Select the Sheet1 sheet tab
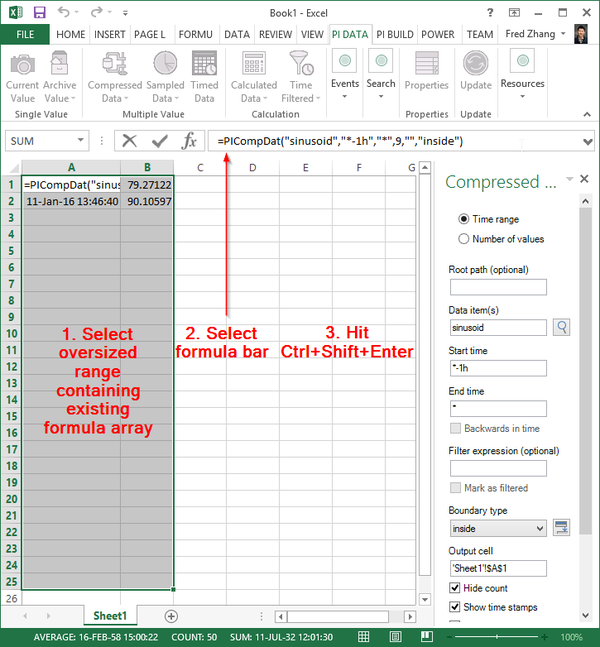 tap(110, 616)
